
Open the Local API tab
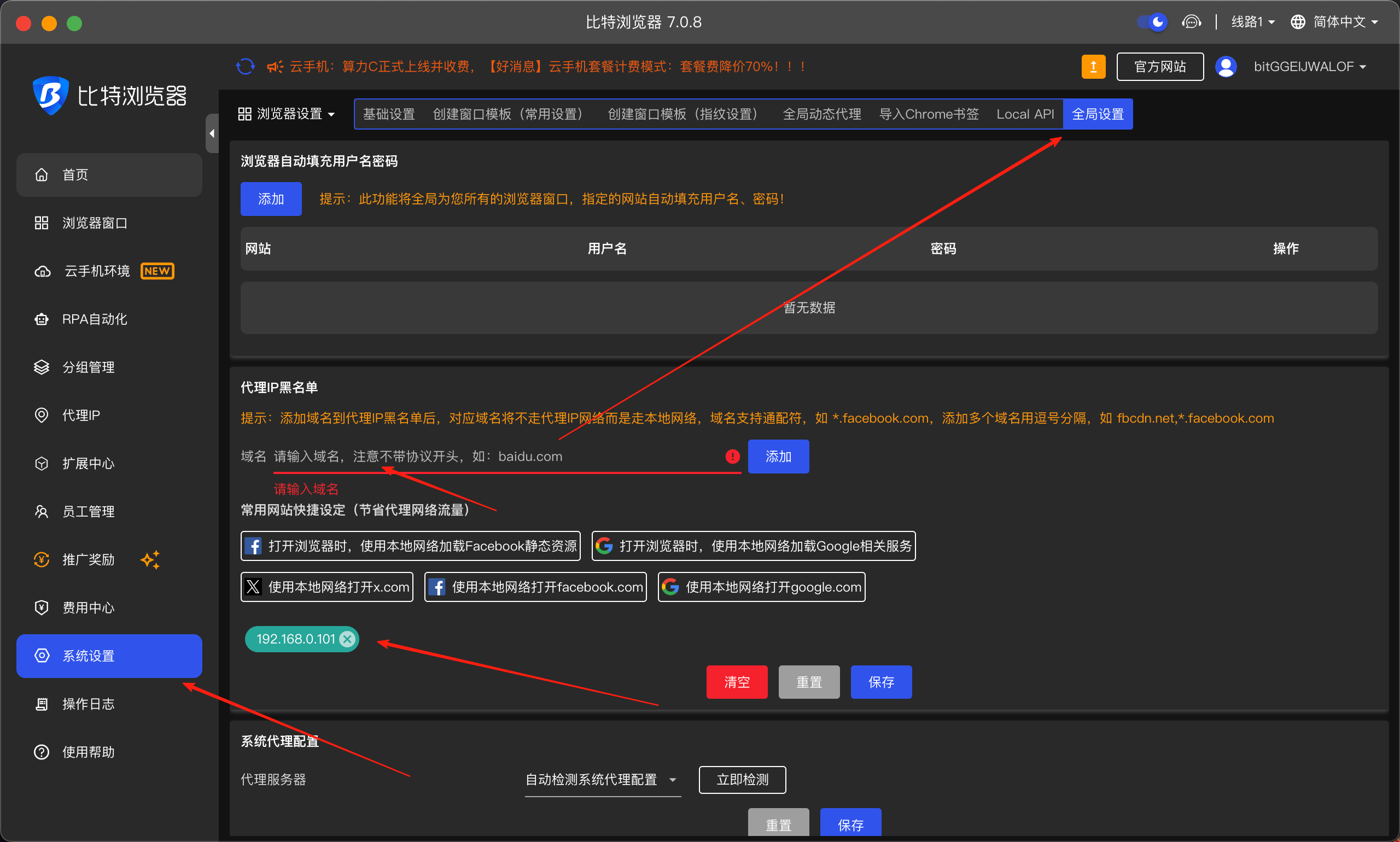[x=1025, y=114]
